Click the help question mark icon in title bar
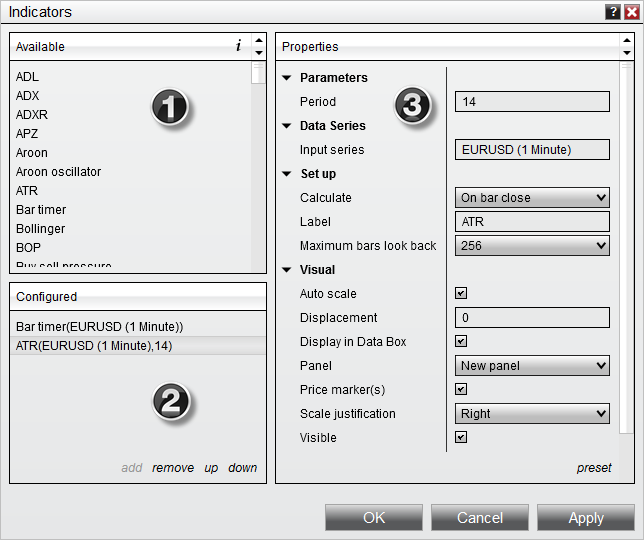 [612, 12]
